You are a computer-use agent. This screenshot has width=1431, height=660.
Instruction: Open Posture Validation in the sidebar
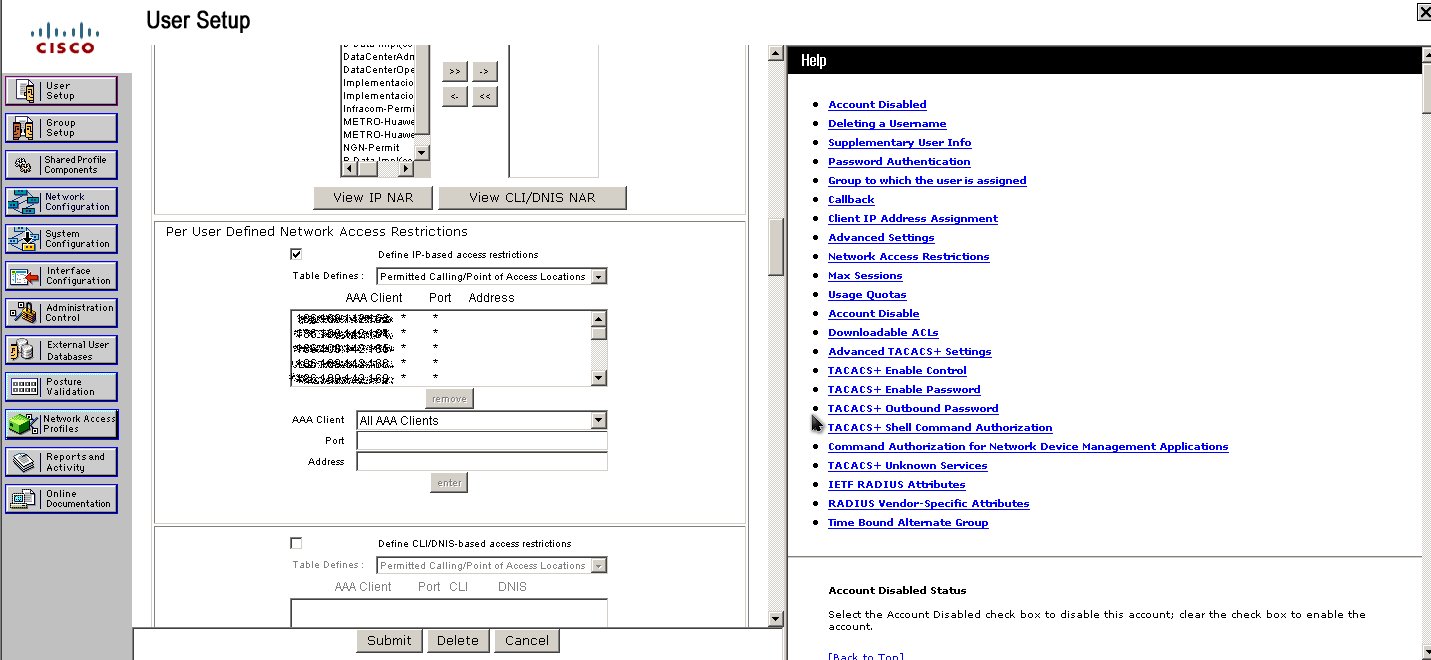pyautogui.click(x=61, y=387)
